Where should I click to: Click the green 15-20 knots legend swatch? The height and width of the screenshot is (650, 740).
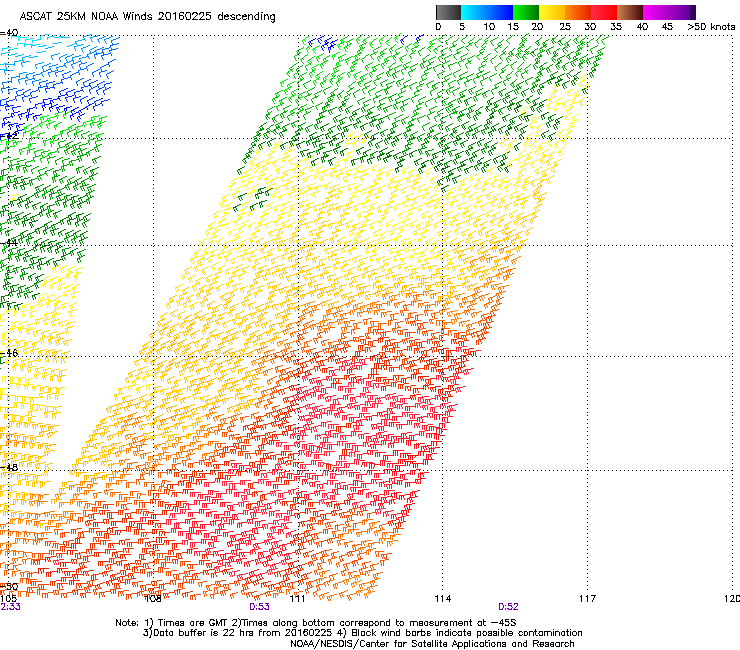(526, 12)
